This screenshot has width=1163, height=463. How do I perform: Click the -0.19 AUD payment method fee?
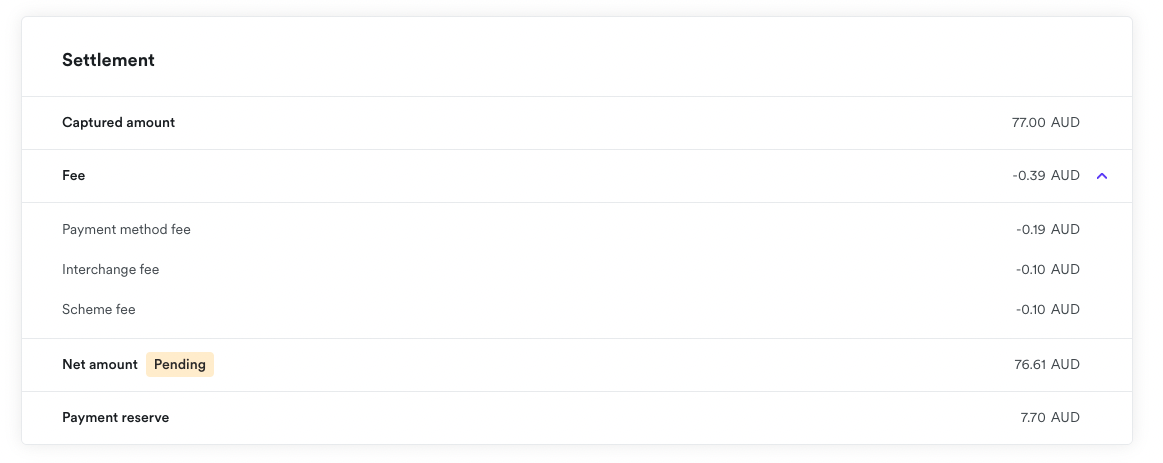1047,230
